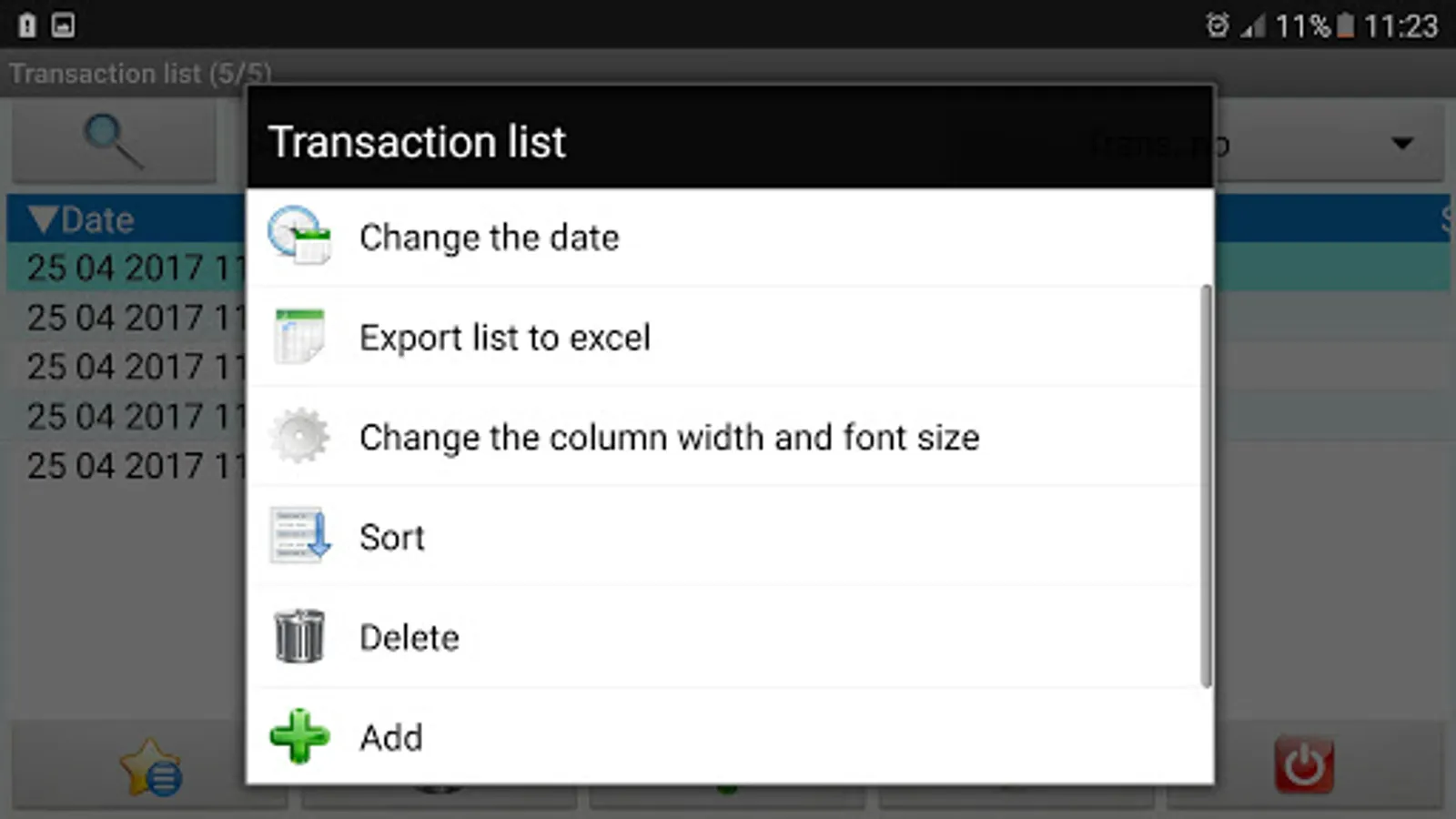
Task: Select Change the date menu entry
Action: click(489, 238)
